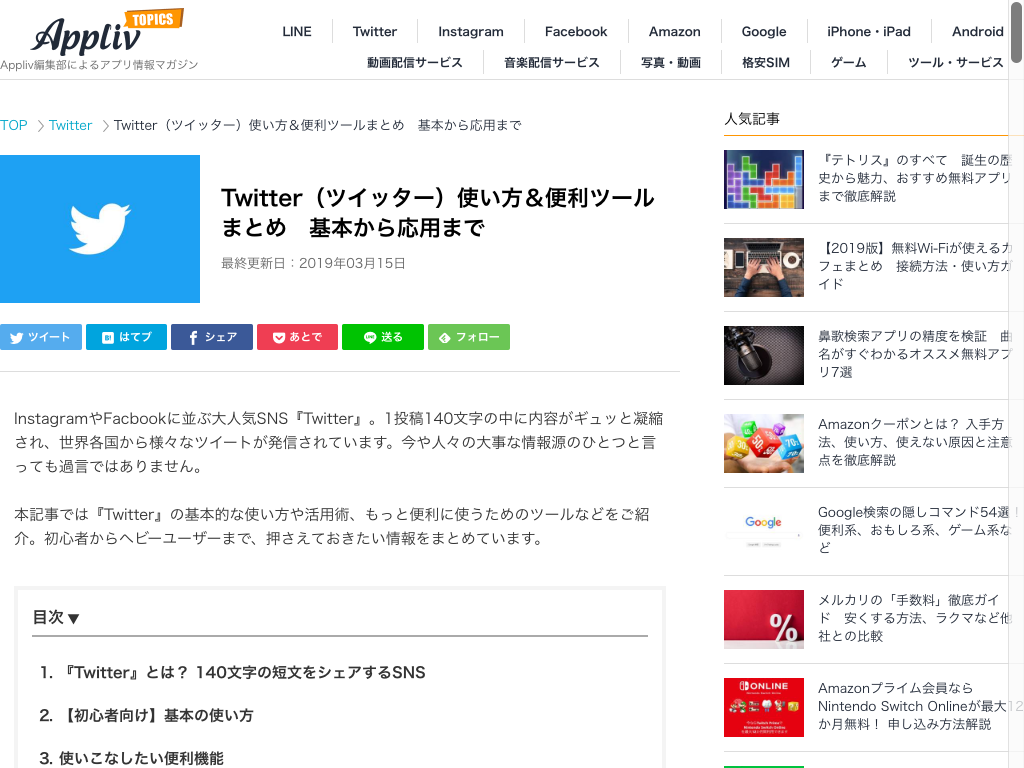This screenshot has width=1024, height=768.
Task: Open the microphone humming-search thumbnail
Action: [763, 355]
